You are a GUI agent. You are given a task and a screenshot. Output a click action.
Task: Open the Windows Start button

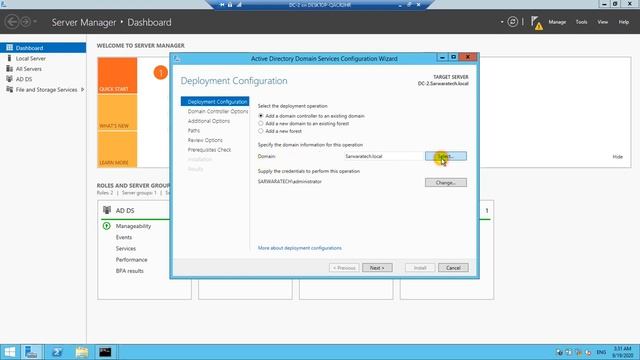tap(9, 352)
